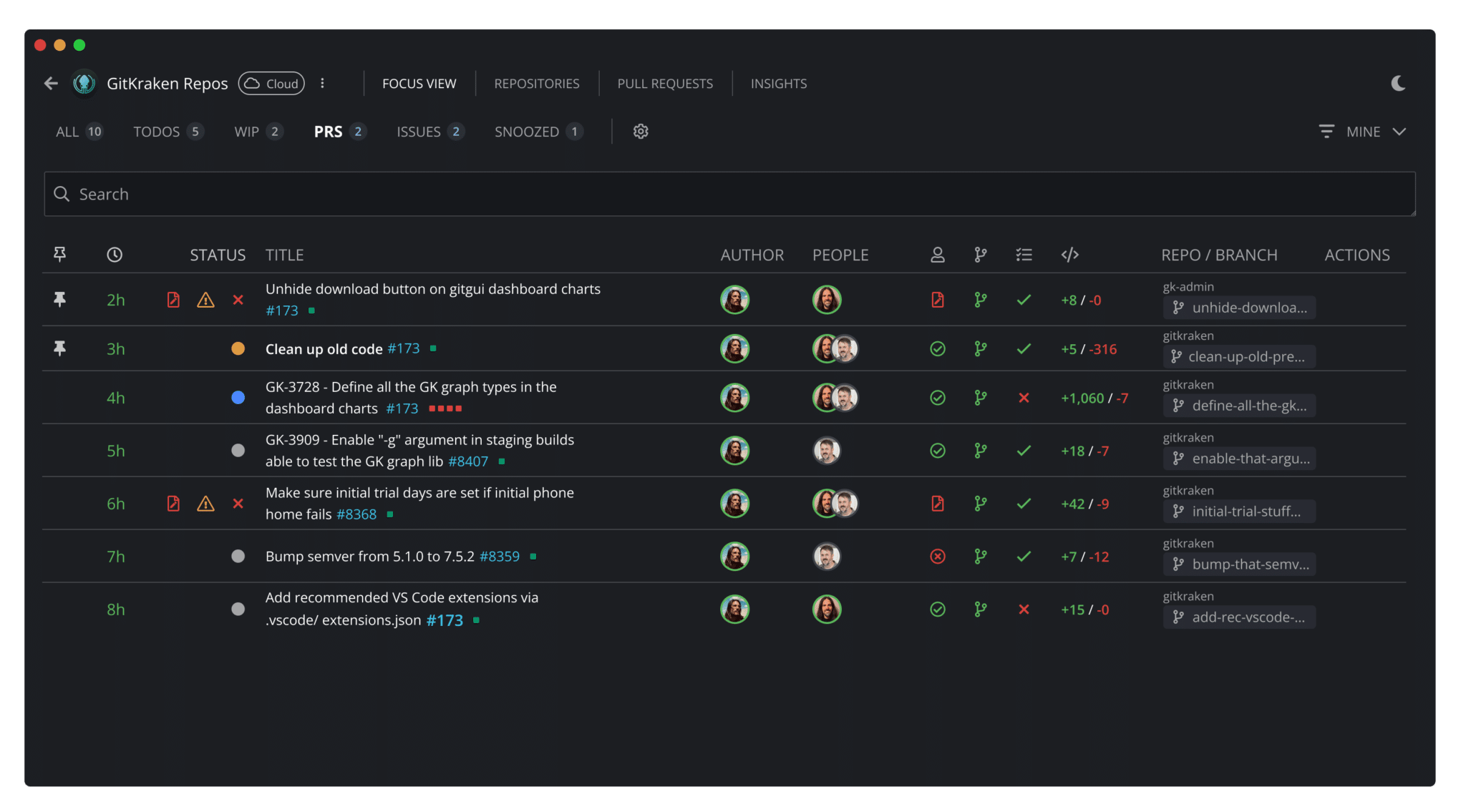The width and height of the screenshot is (1466, 812).
Task: Open the settings gear beside the filter tabs
Action: [641, 131]
